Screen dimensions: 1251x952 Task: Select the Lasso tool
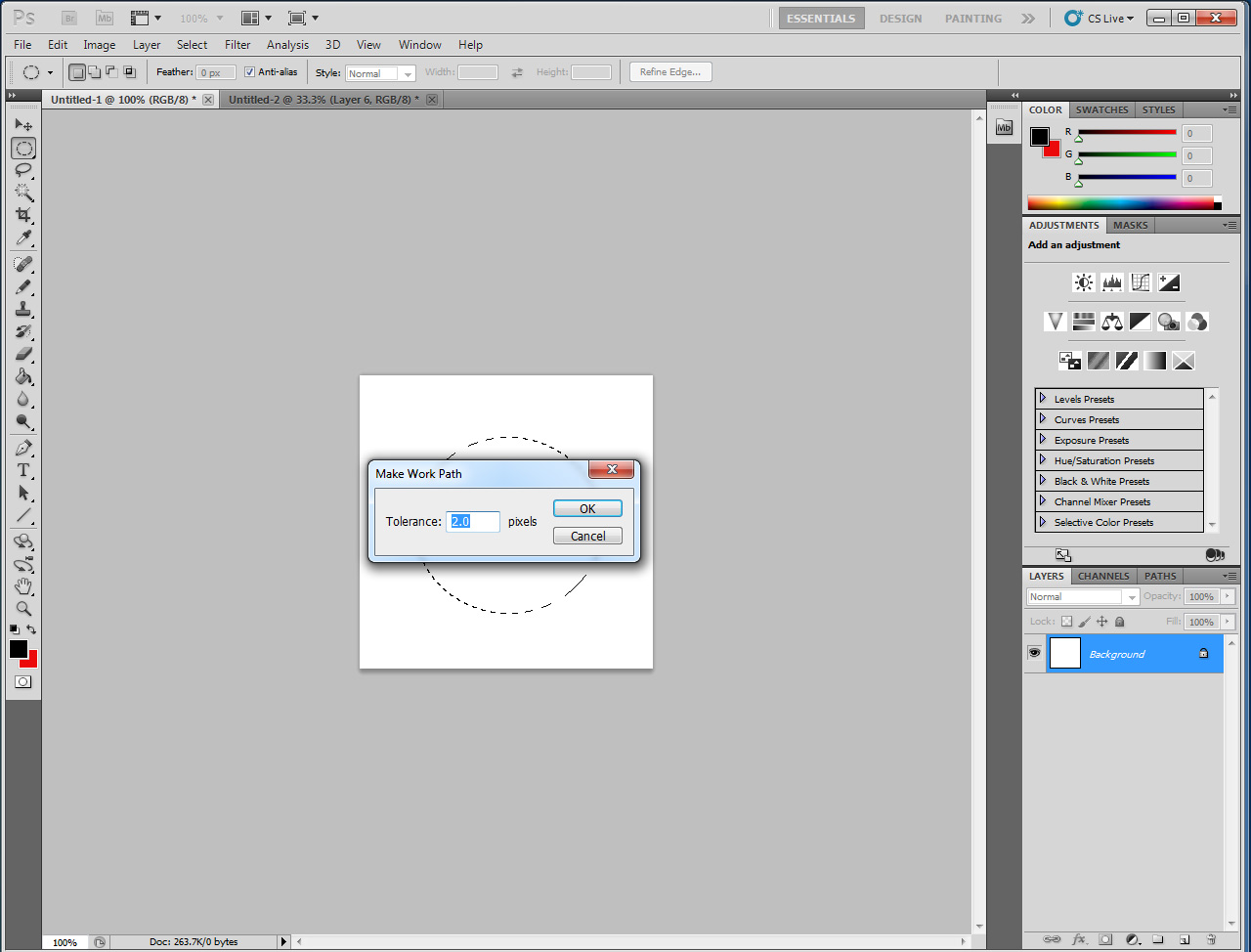pos(23,170)
